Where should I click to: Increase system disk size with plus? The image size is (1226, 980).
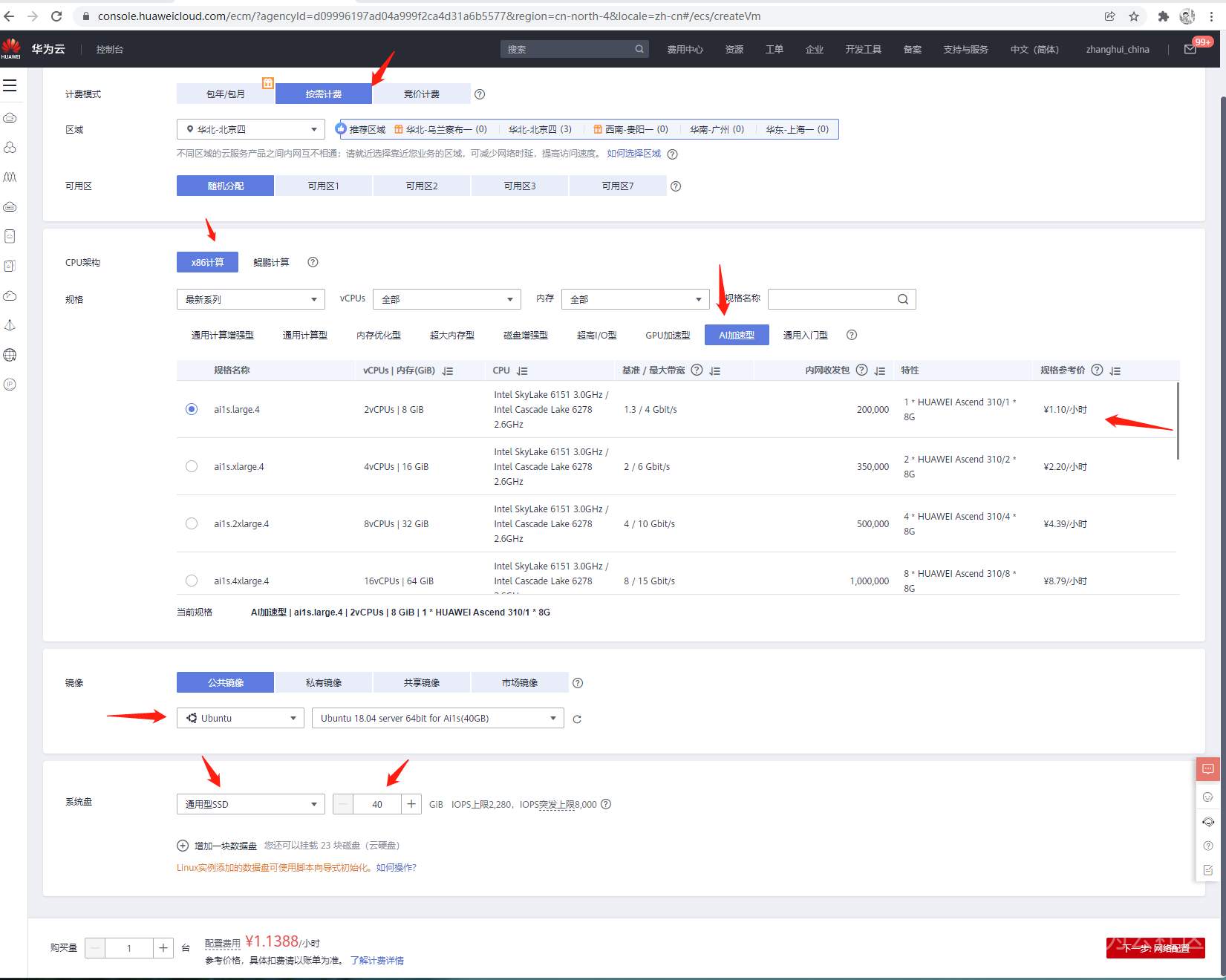click(411, 804)
